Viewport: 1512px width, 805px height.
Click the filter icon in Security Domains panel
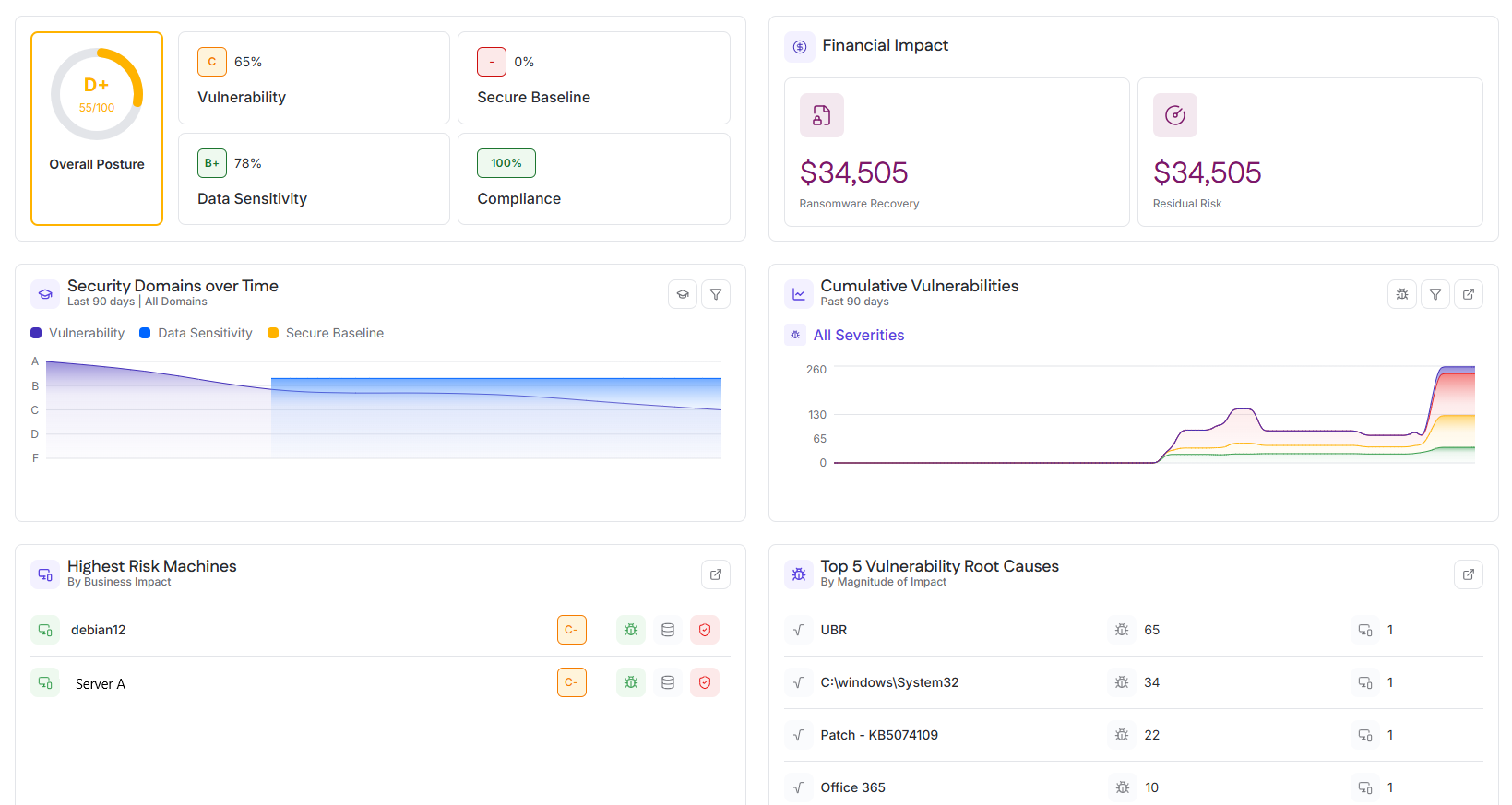pyautogui.click(x=716, y=294)
